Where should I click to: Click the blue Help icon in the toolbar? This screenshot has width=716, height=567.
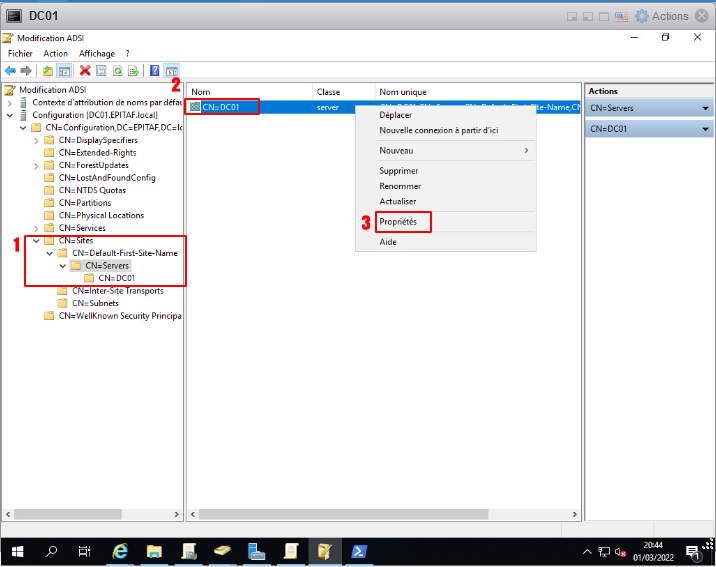pyautogui.click(x=154, y=71)
